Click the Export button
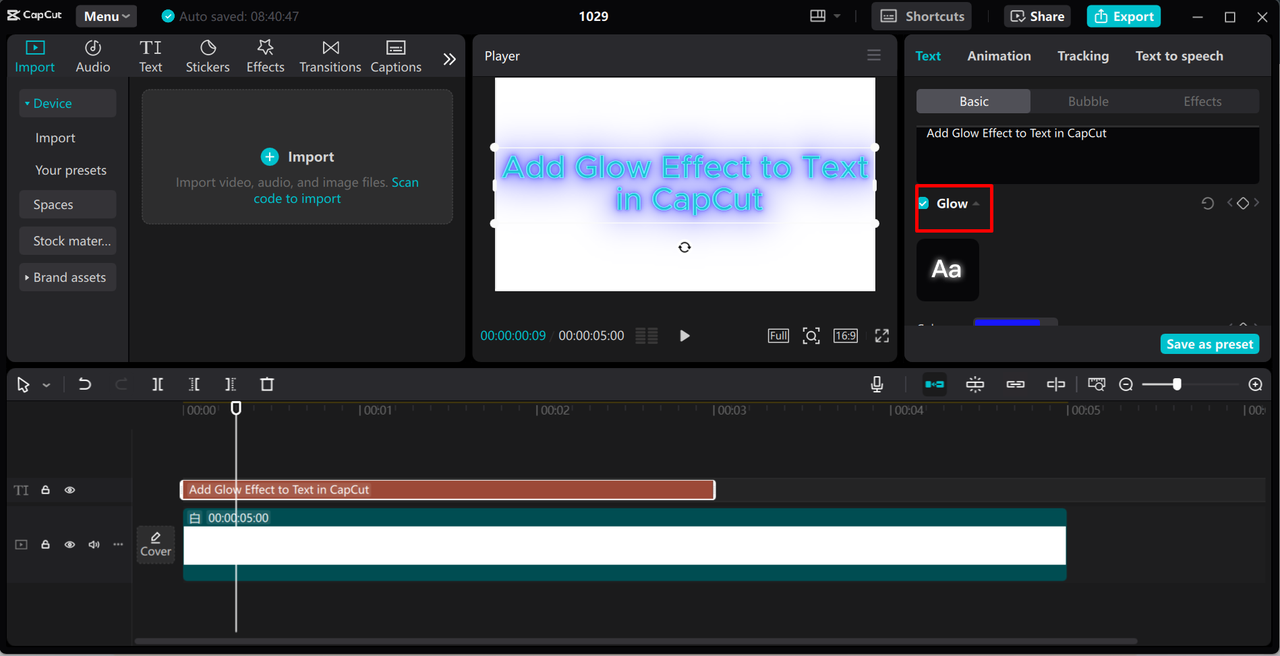 pos(1124,16)
